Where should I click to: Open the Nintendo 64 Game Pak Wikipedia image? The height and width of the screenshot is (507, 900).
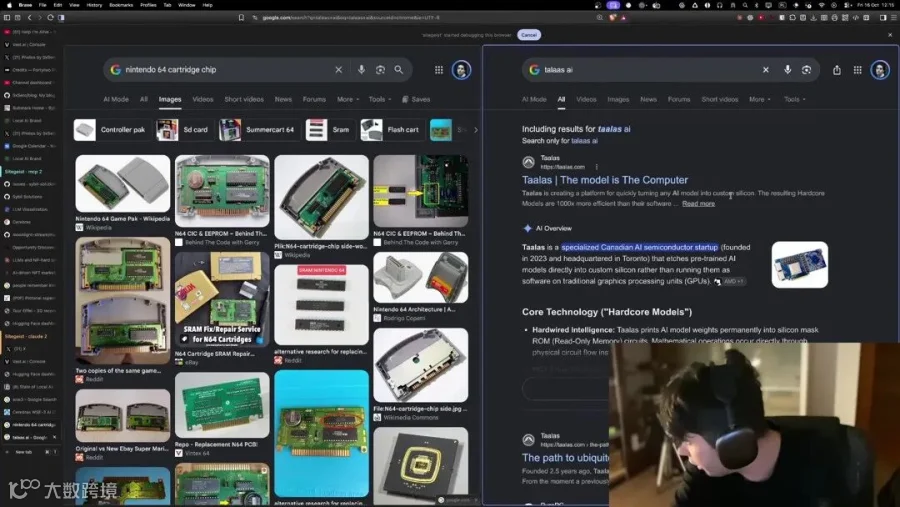click(x=123, y=184)
